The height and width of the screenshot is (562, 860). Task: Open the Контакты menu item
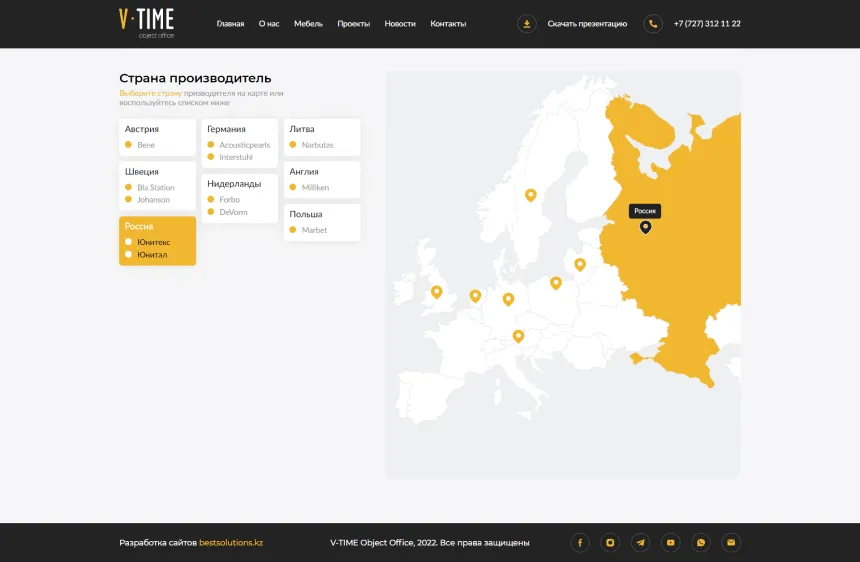448,24
